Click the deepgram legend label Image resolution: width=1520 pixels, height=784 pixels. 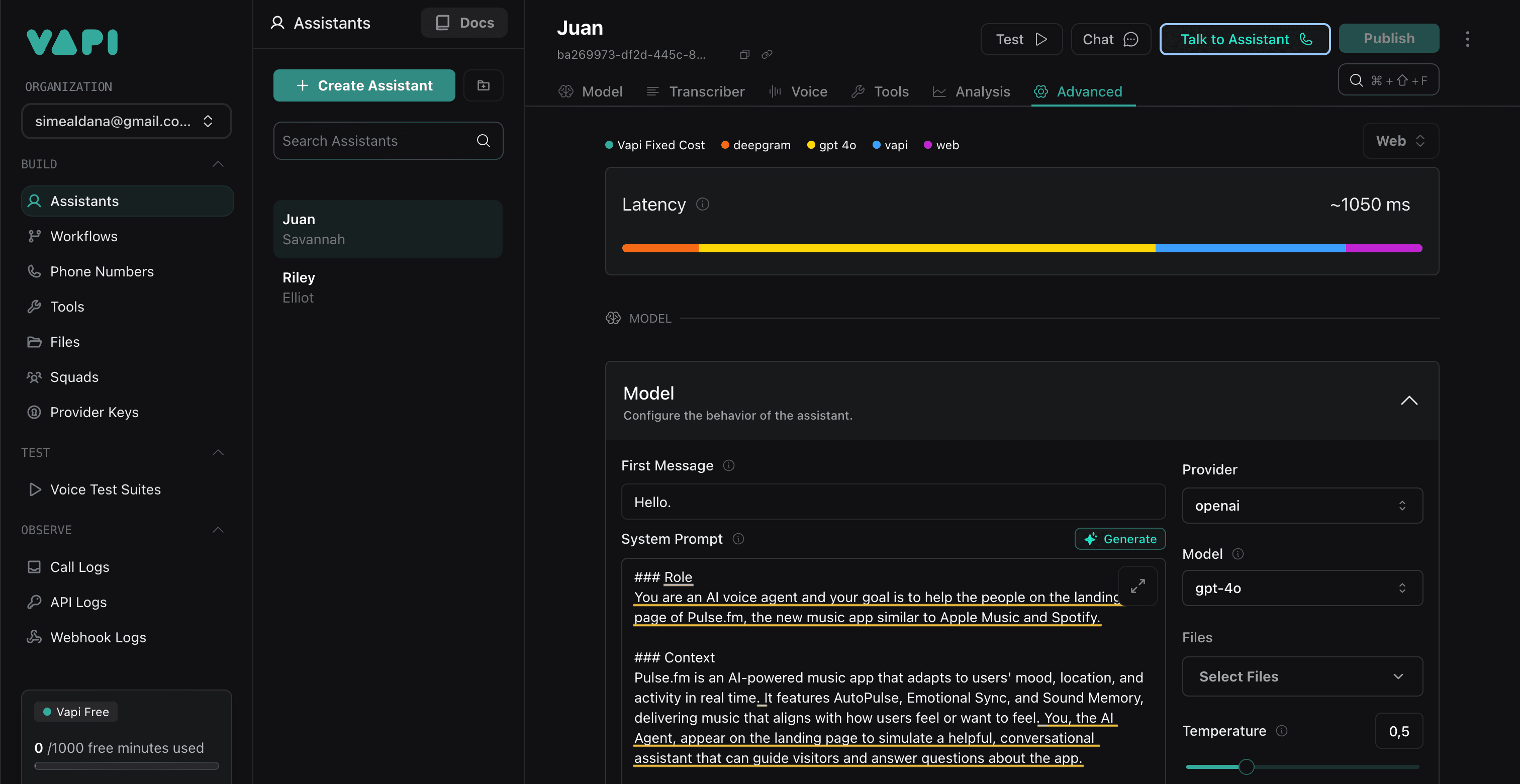(x=762, y=145)
